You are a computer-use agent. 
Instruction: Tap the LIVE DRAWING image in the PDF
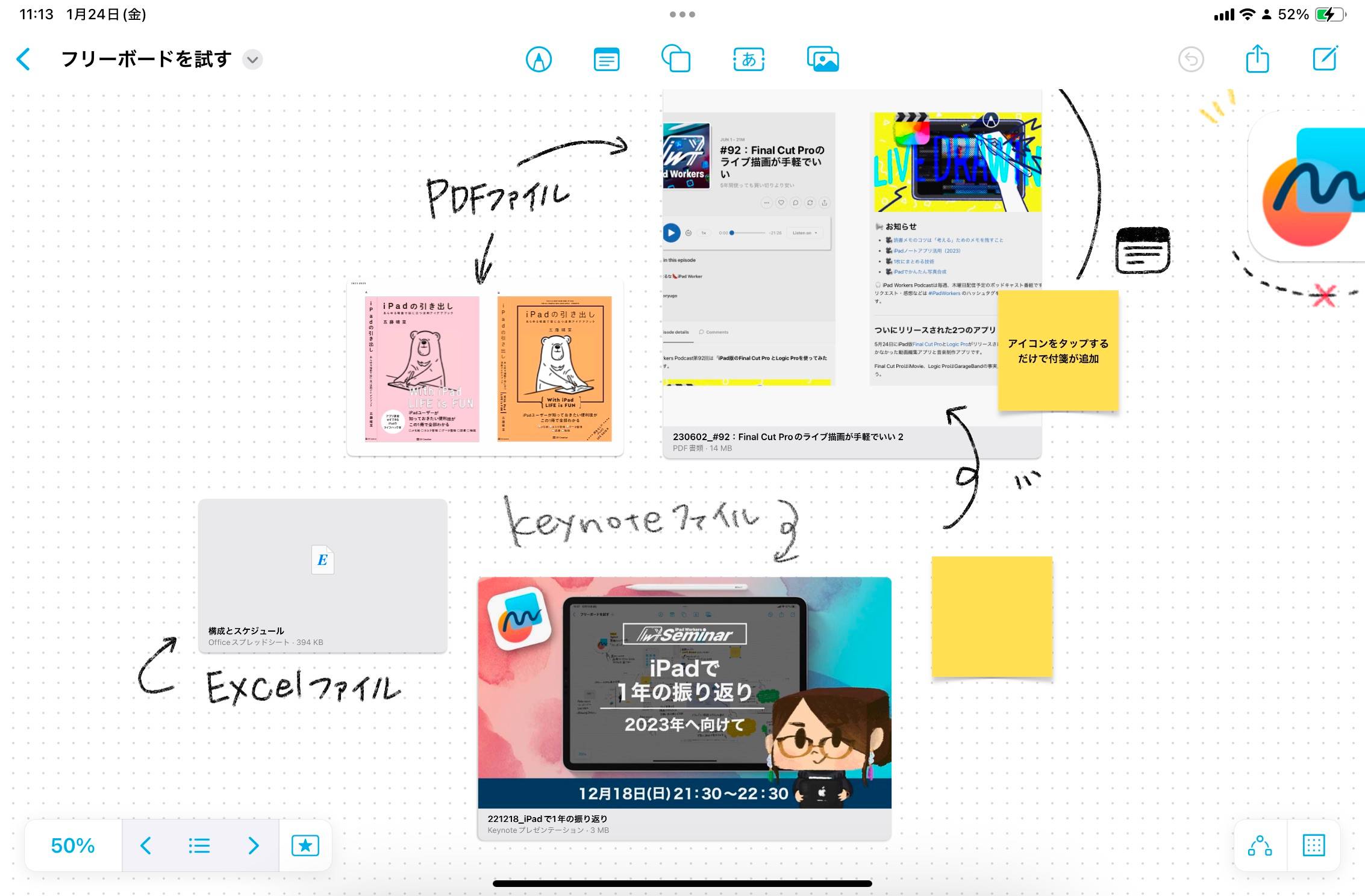click(958, 162)
